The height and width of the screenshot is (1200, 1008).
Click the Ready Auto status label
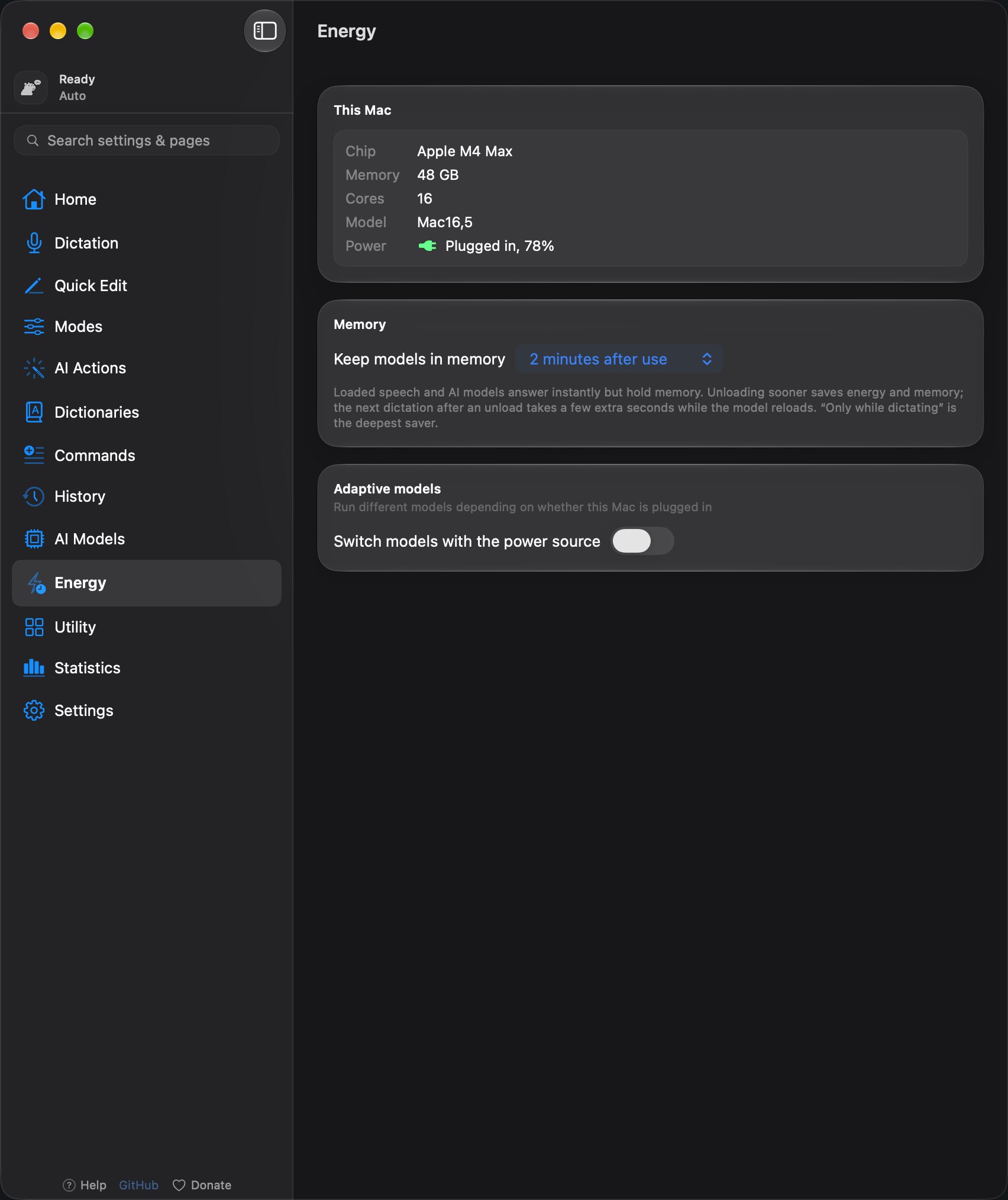point(77,88)
